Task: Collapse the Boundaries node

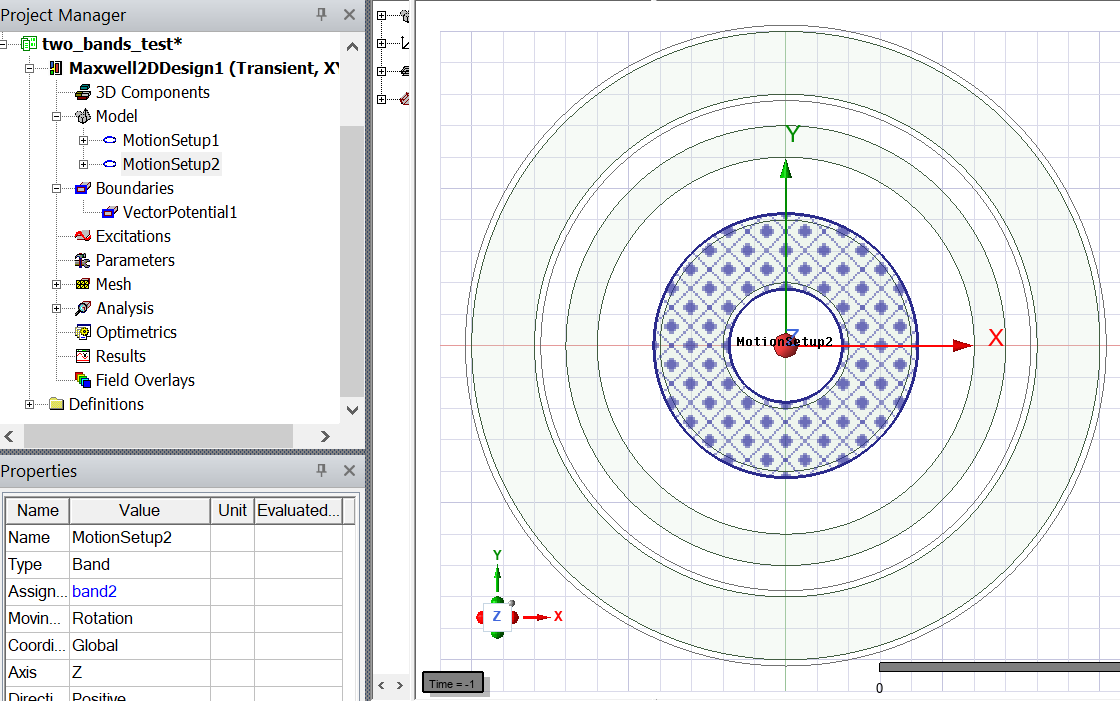Action: 56,189
